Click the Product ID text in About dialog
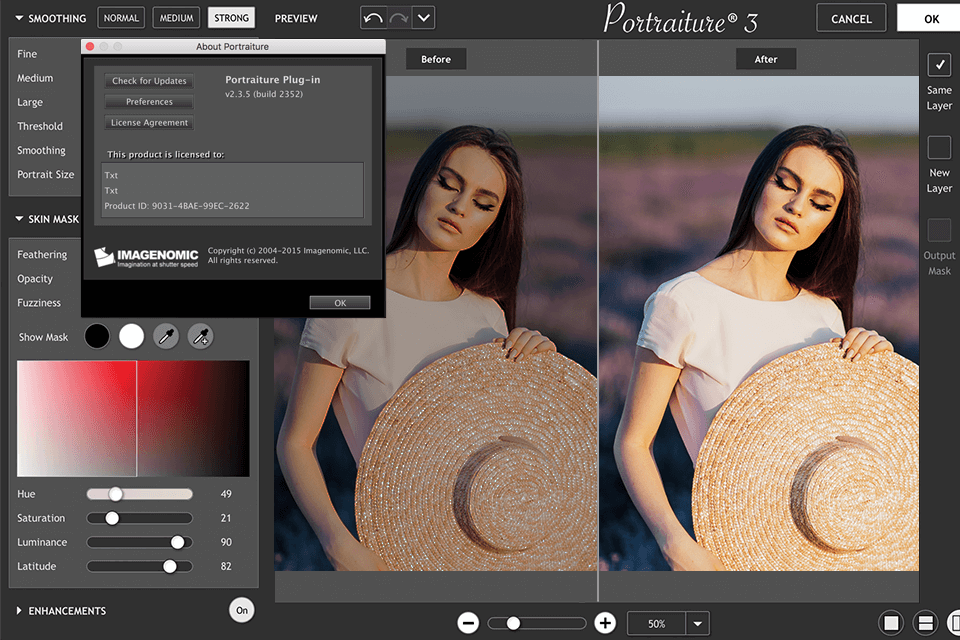Image resolution: width=960 pixels, height=640 pixels. click(177, 206)
